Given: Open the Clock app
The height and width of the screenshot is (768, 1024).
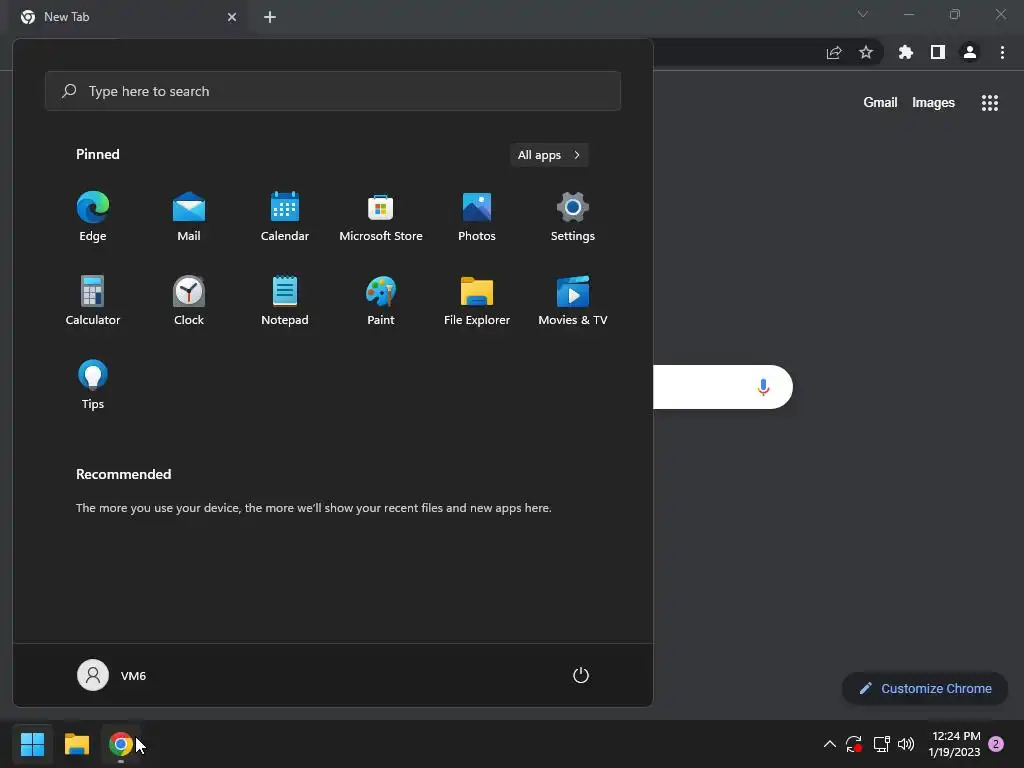Looking at the screenshot, I should click(x=189, y=300).
